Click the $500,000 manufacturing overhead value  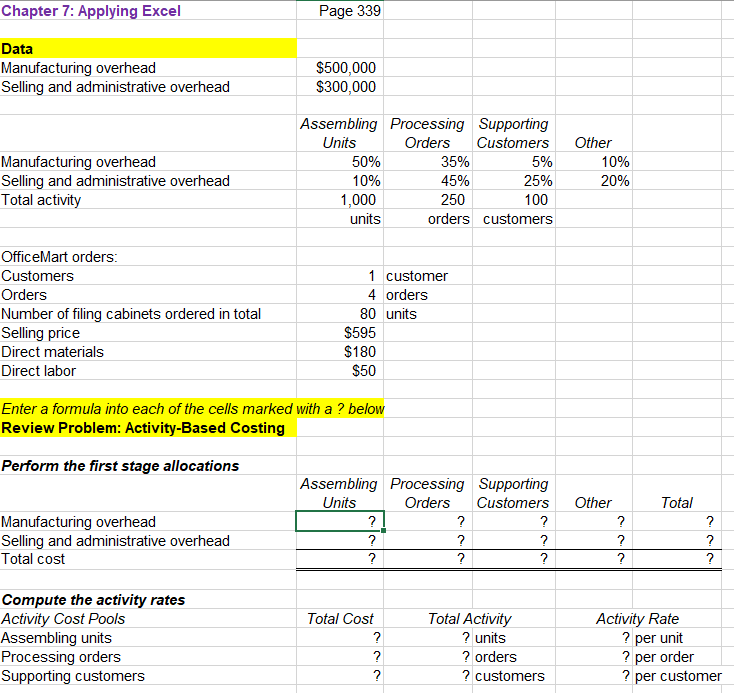[340, 68]
